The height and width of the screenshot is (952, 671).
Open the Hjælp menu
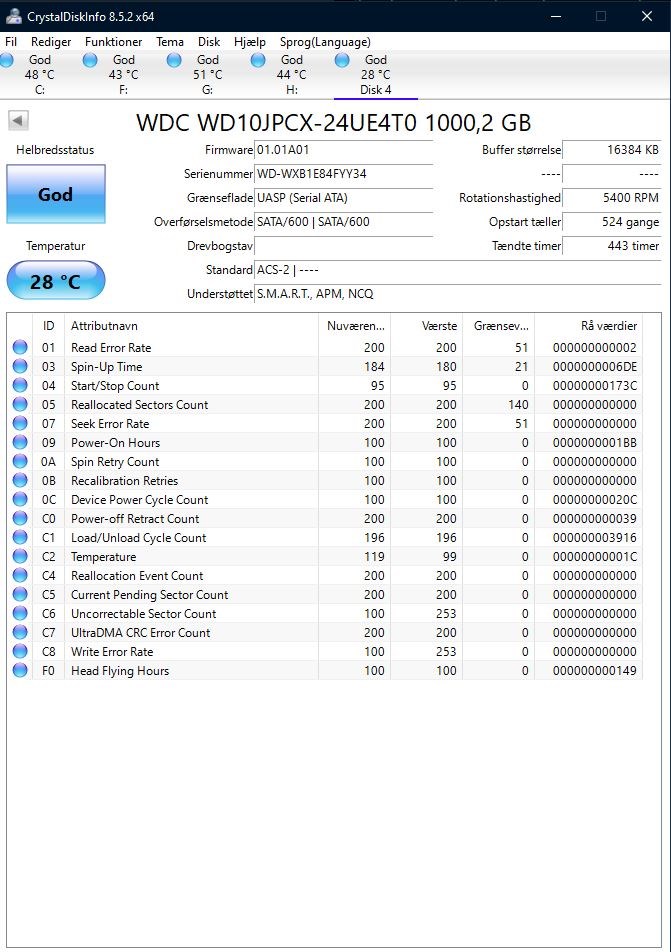click(250, 42)
